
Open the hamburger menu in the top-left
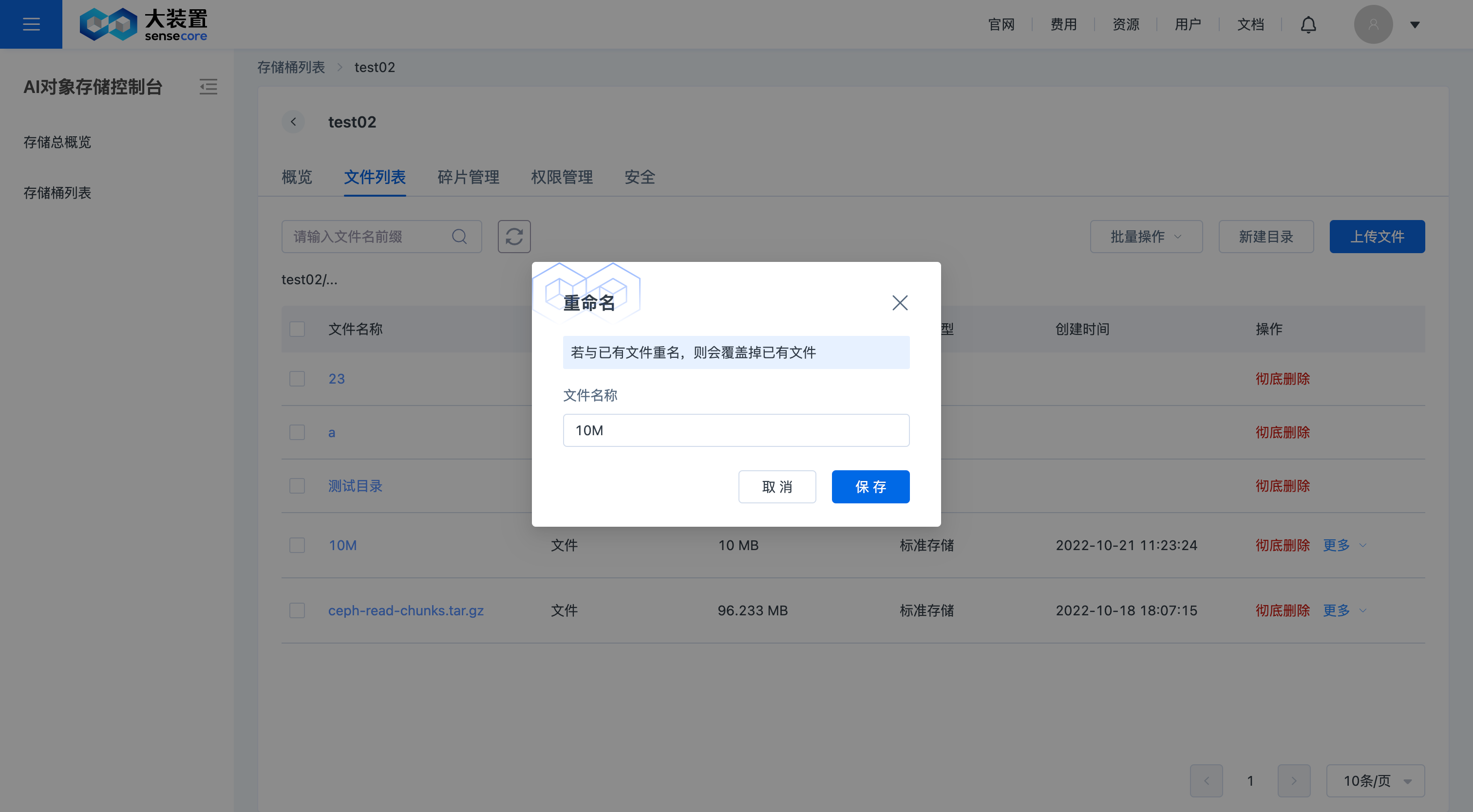31,24
